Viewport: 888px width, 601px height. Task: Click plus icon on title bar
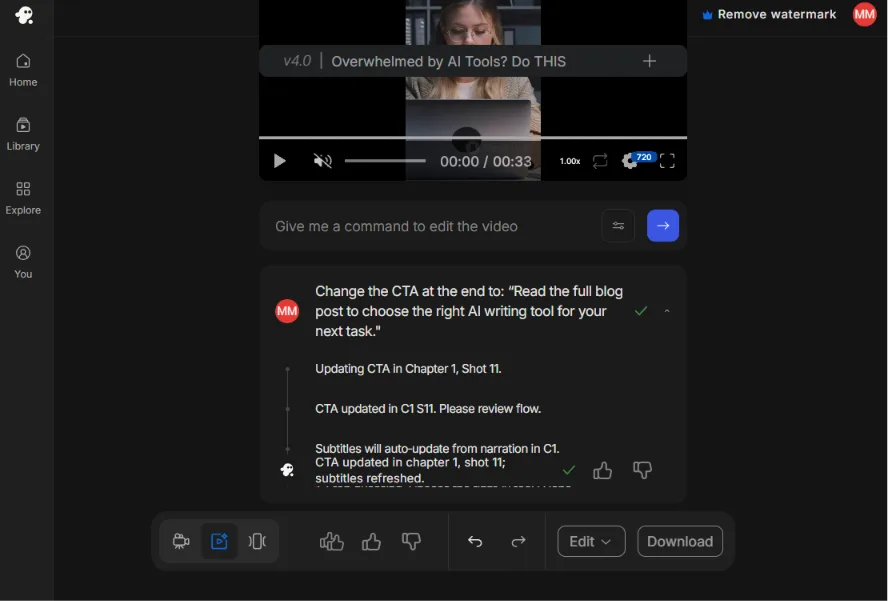650,61
